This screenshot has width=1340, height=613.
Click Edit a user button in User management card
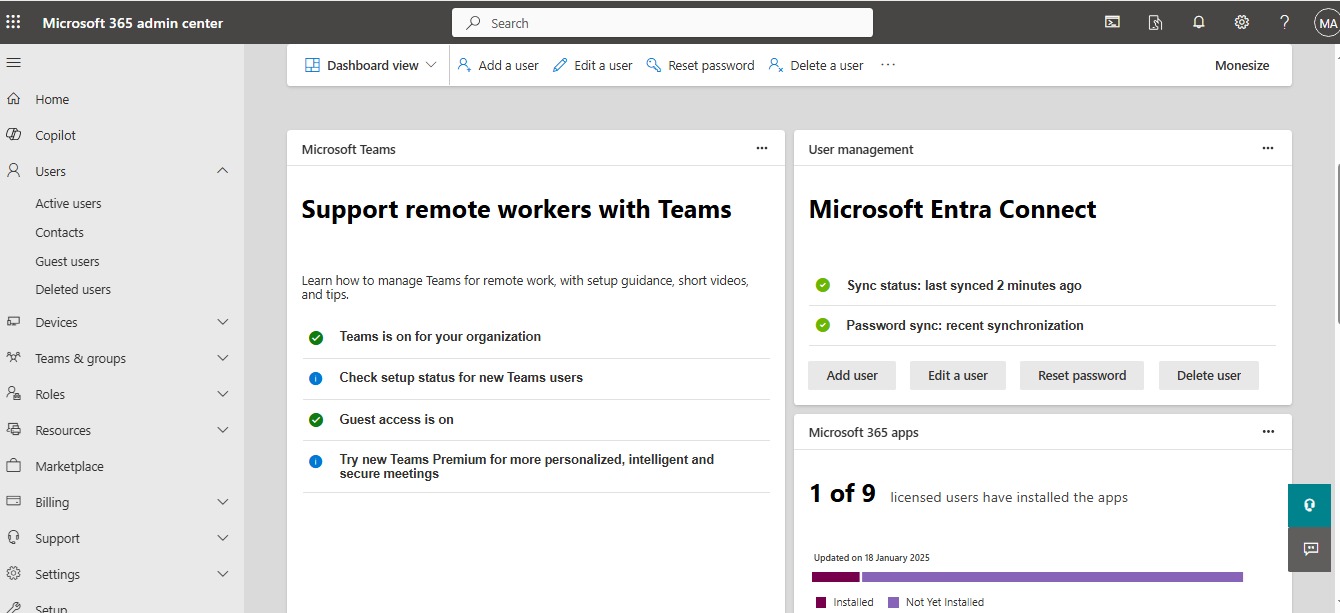pyautogui.click(x=958, y=376)
